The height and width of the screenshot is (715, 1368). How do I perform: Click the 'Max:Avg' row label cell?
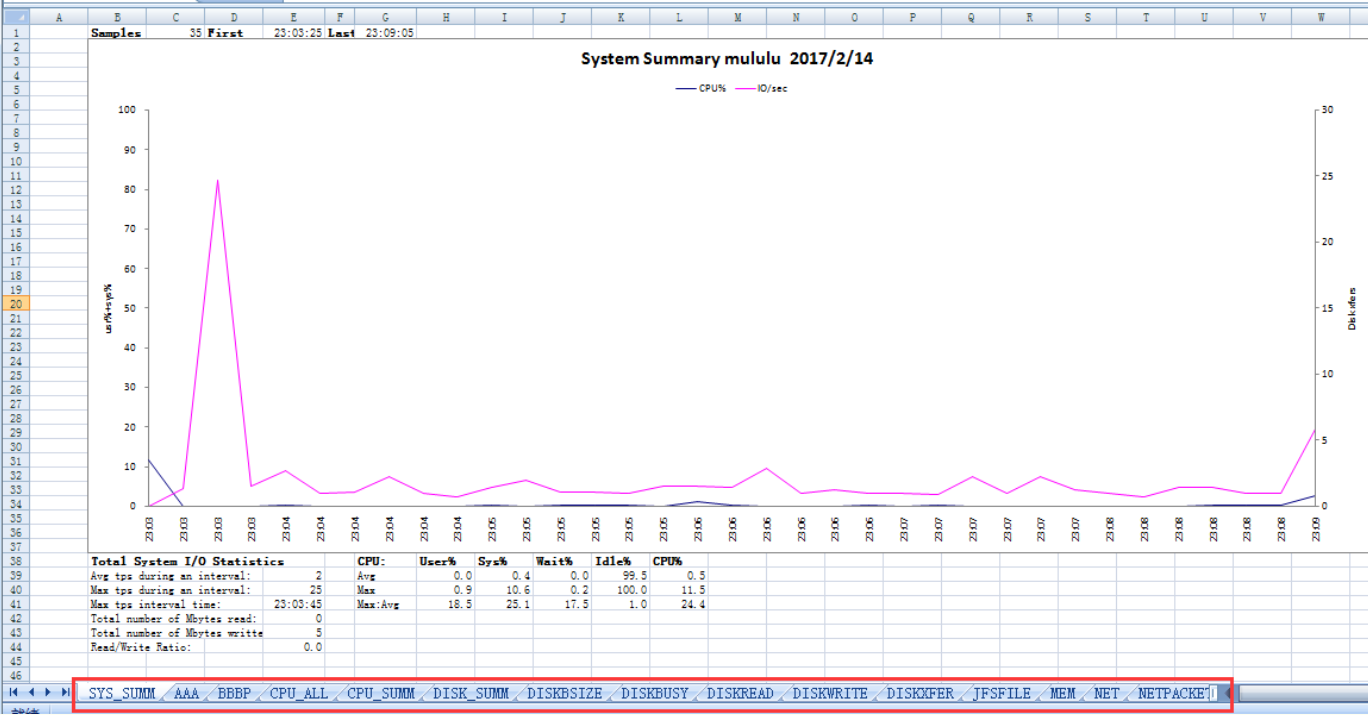pyautogui.click(x=386, y=604)
